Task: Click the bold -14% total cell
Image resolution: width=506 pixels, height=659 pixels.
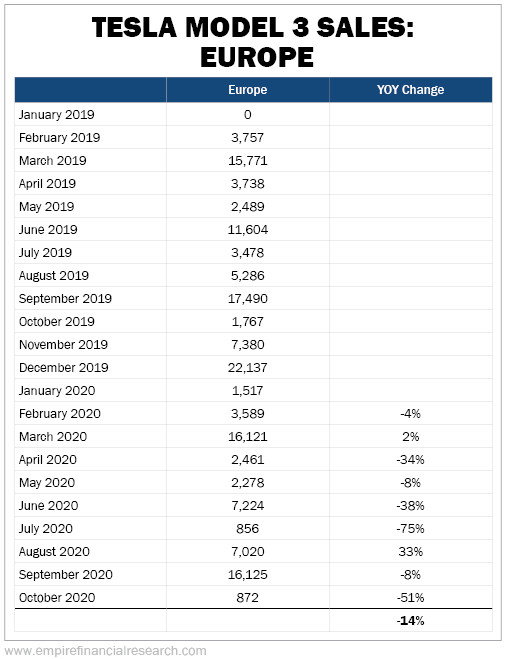Action: (x=410, y=621)
